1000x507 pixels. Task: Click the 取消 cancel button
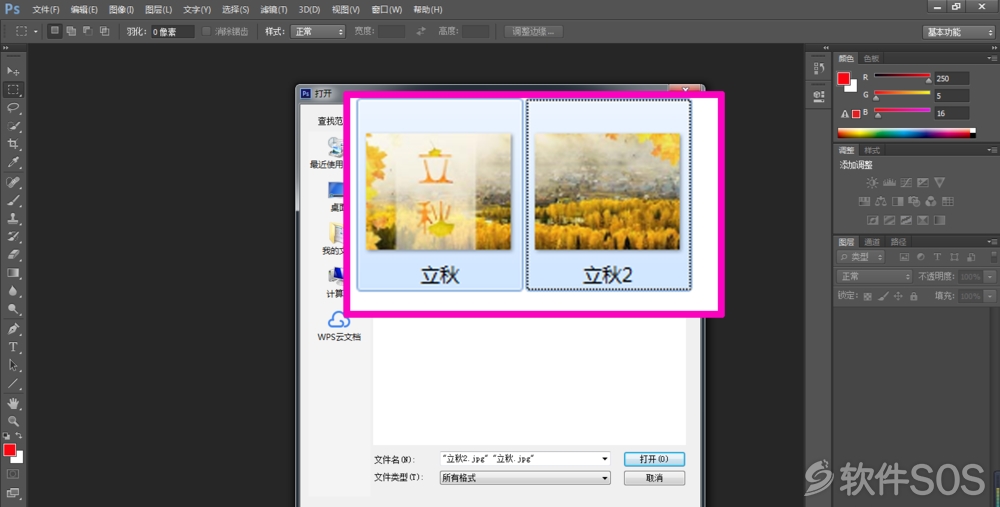point(654,478)
